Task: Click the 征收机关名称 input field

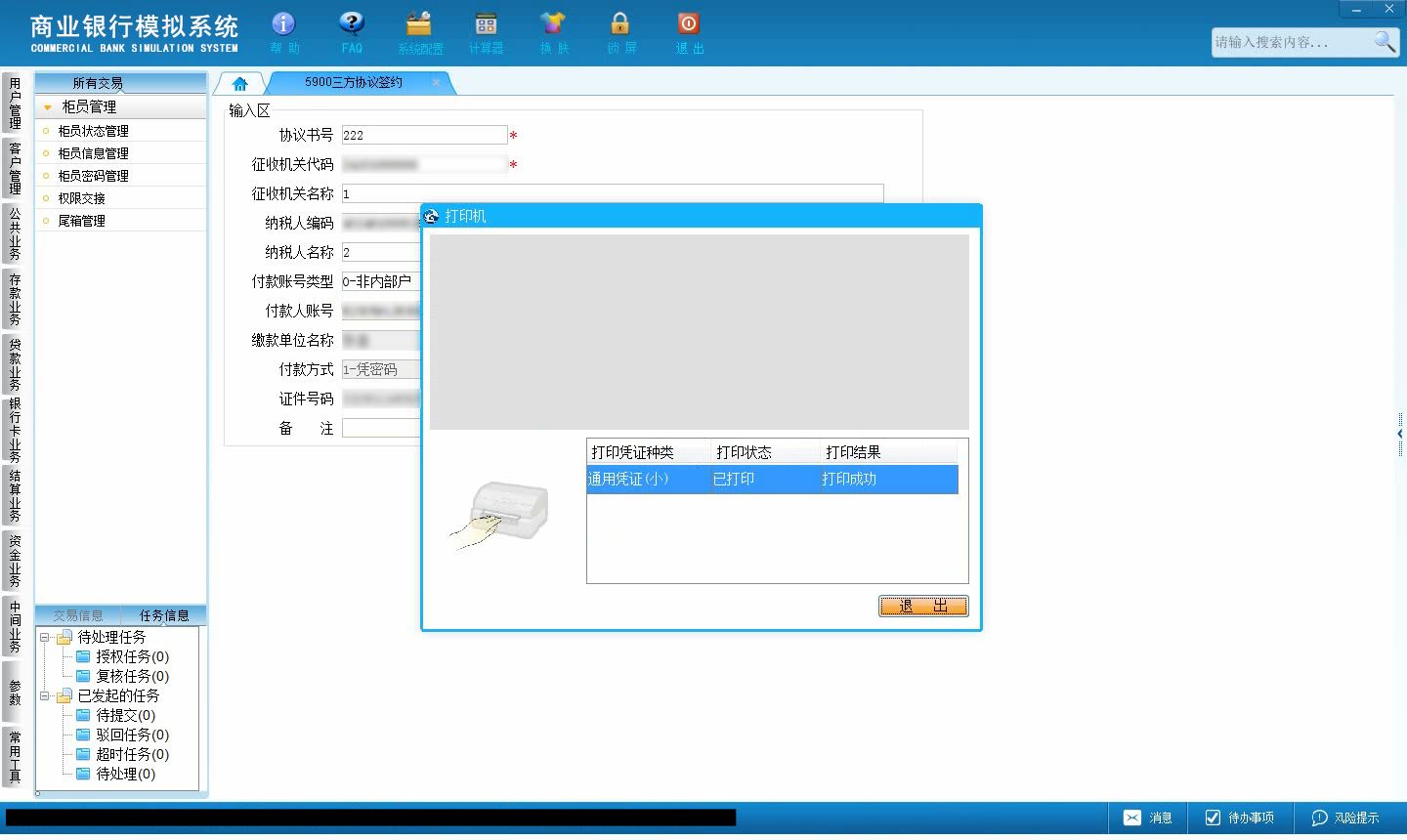Action: point(613,193)
